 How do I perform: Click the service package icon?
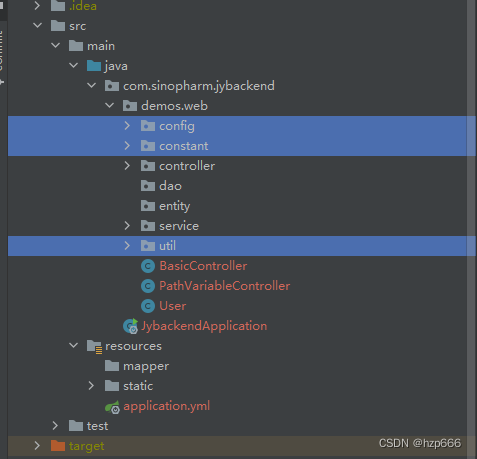point(148,226)
